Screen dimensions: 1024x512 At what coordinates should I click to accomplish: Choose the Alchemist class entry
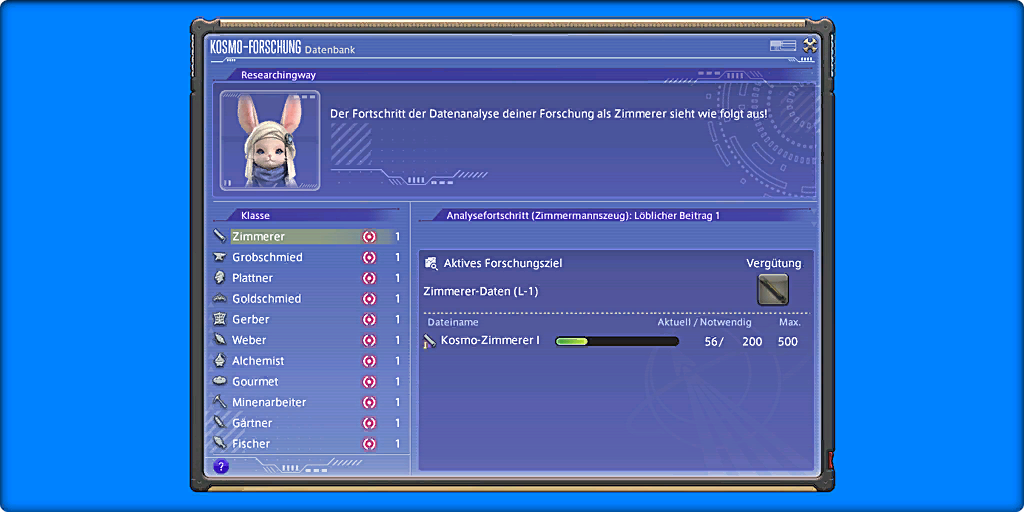click(258, 361)
